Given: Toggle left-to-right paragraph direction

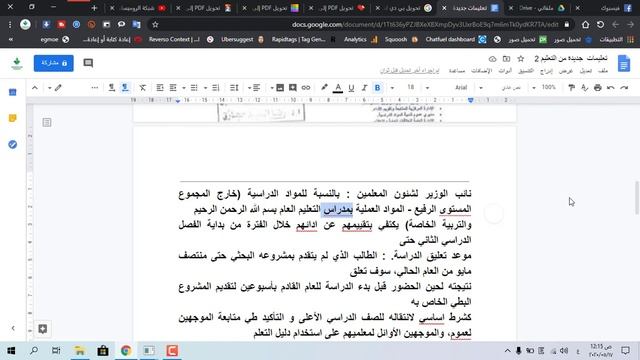Looking at the screenshot, I should pos(111,88).
